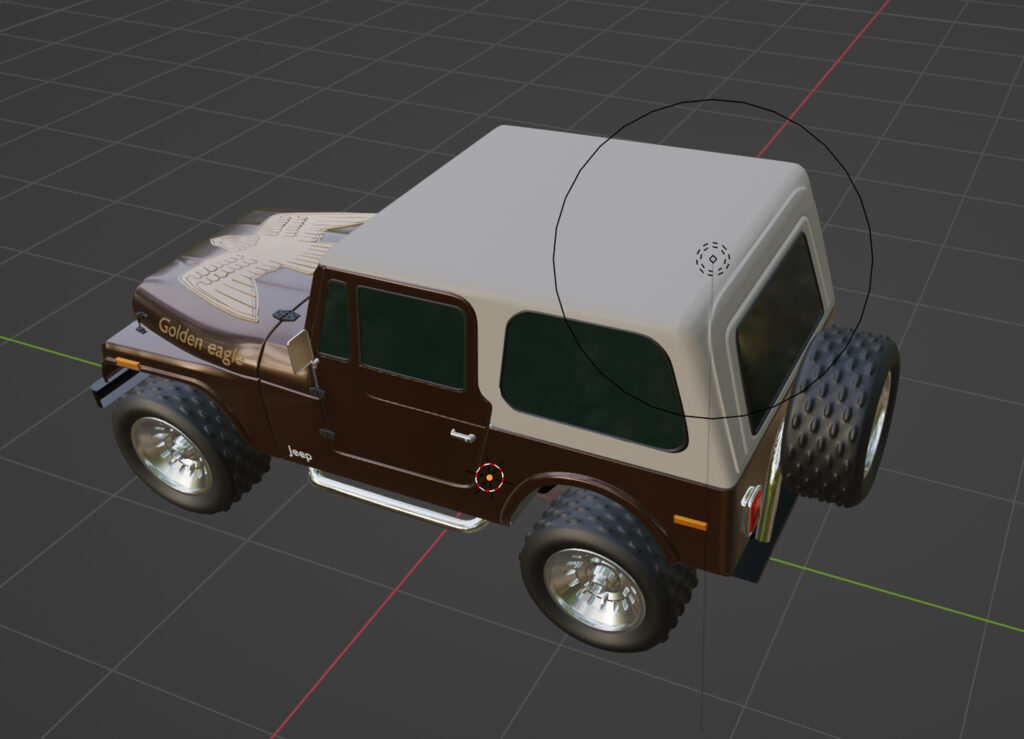Select the orange front turn signal

tap(127, 364)
